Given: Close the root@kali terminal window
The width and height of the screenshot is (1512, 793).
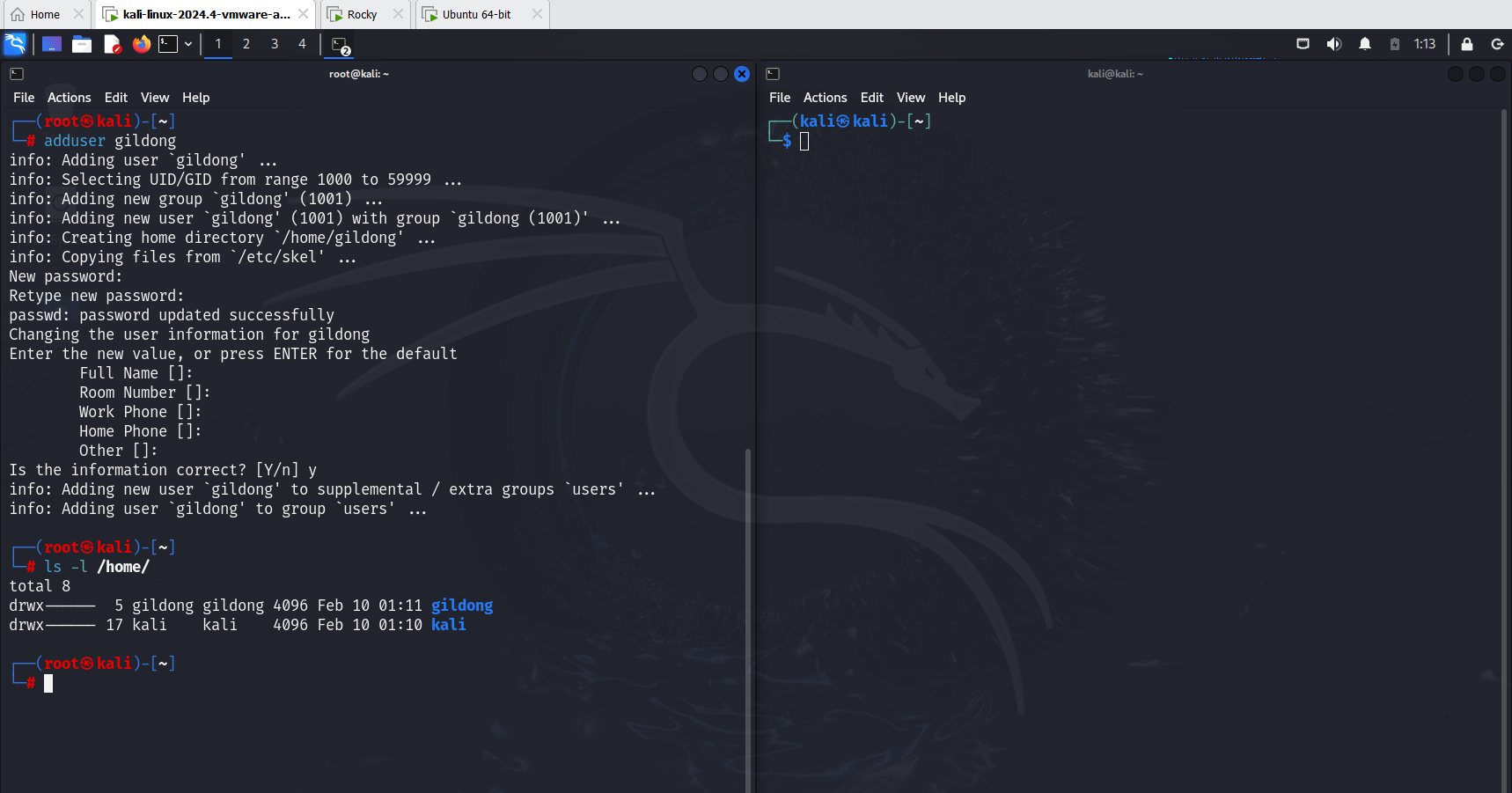Looking at the screenshot, I should [x=742, y=74].
